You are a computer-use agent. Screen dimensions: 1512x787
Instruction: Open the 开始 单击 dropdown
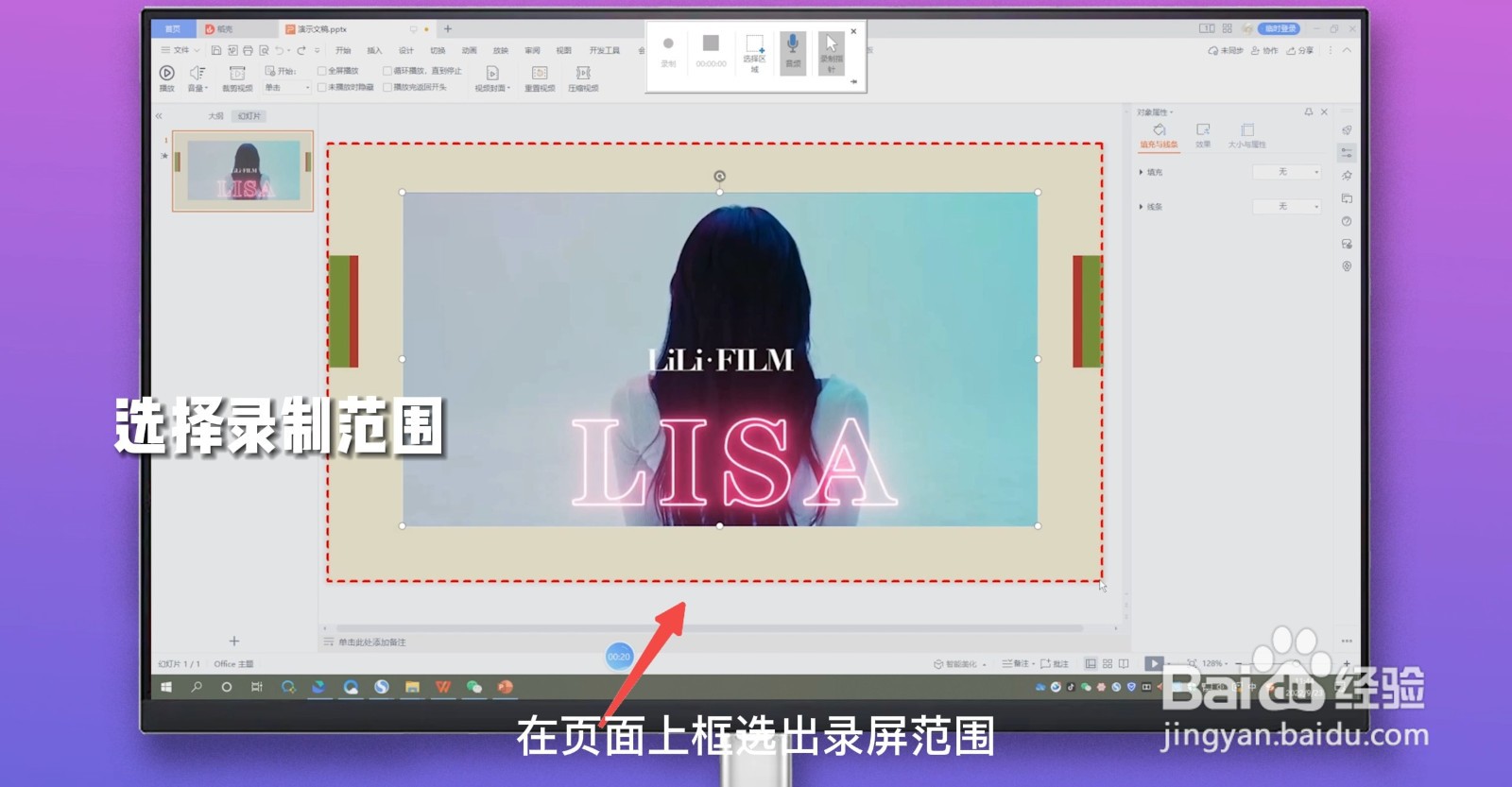click(x=287, y=88)
